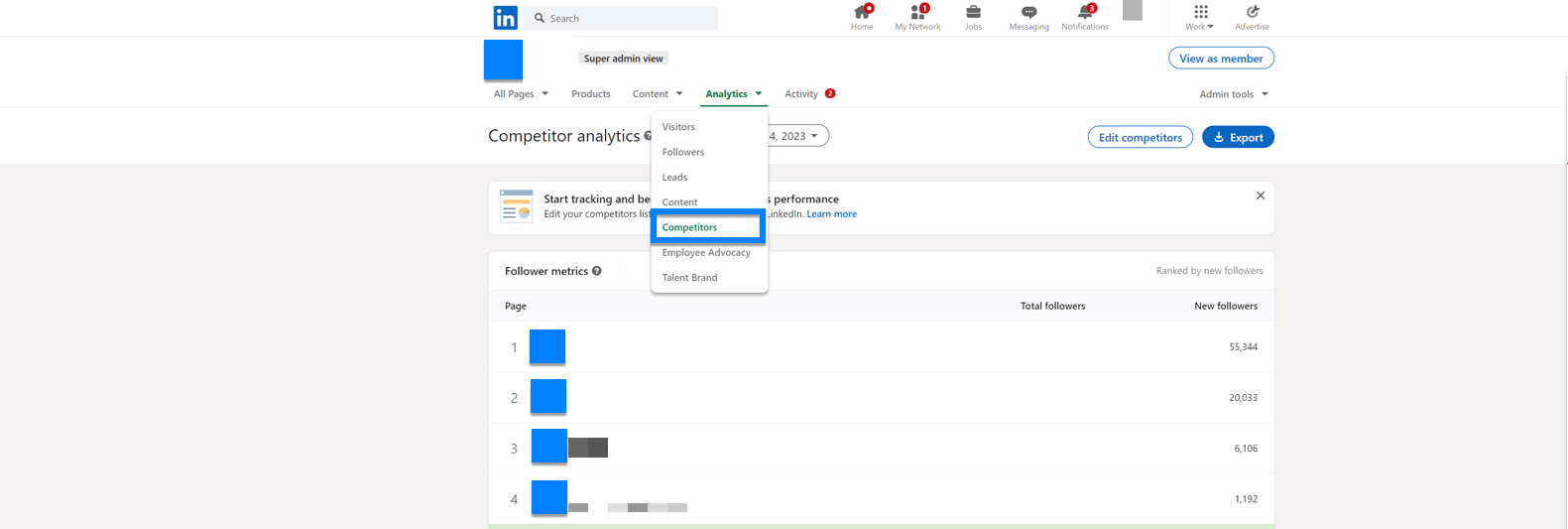Go to My Network icon
Image resolution: width=1568 pixels, height=529 pixels.
click(x=917, y=13)
